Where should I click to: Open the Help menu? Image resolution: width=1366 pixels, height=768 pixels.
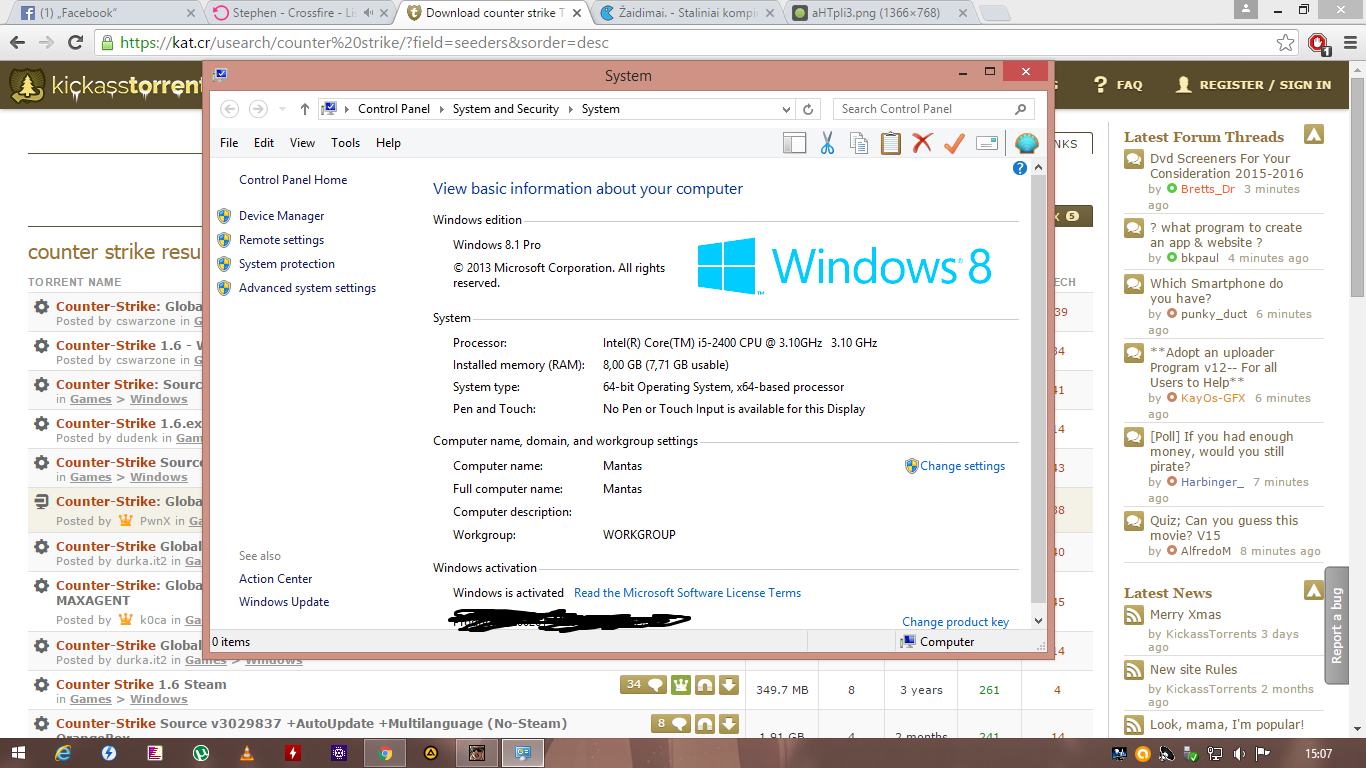pyautogui.click(x=388, y=143)
